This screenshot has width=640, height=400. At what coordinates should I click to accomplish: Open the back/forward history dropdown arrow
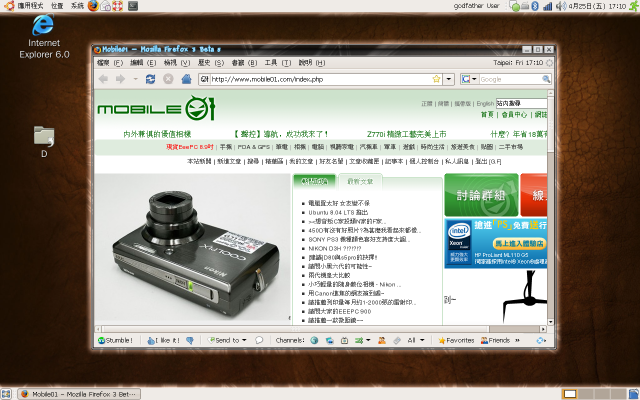[x=135, y=79]
